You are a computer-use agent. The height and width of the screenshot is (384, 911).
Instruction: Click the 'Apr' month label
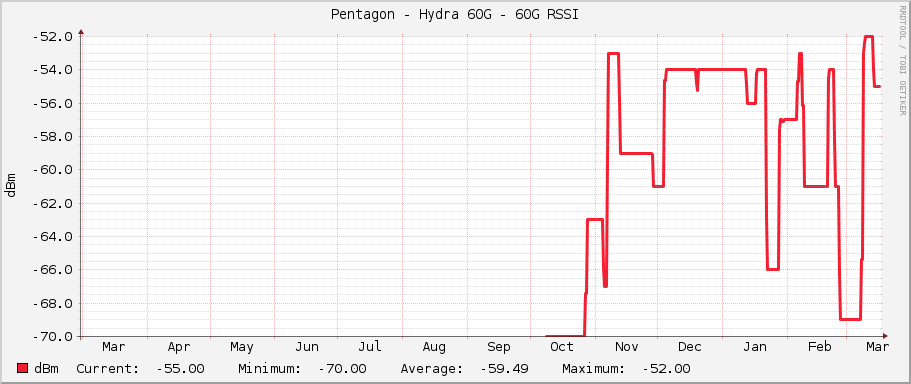click(x=178, y=347)
